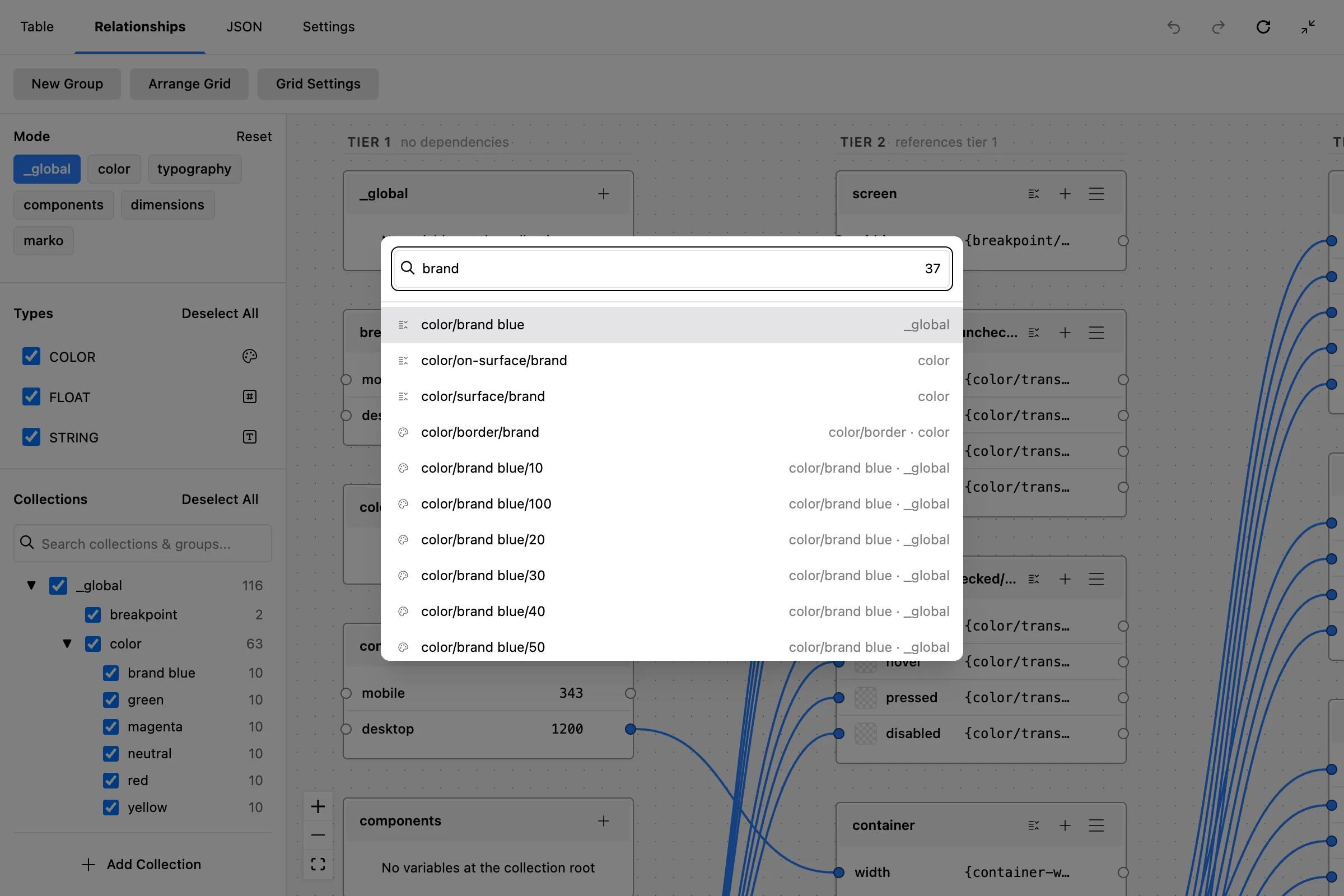Switch to the JSON tab
This screenshot has width=1344, height=896.
pos(244,27)
